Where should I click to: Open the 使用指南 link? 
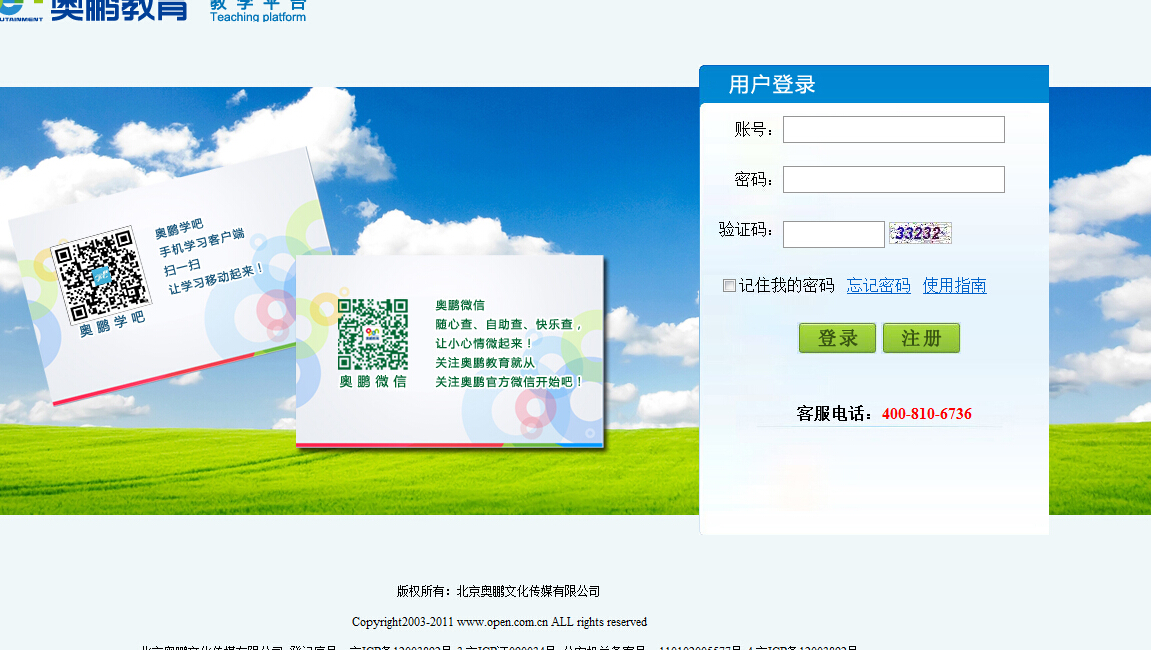point(954,286)
